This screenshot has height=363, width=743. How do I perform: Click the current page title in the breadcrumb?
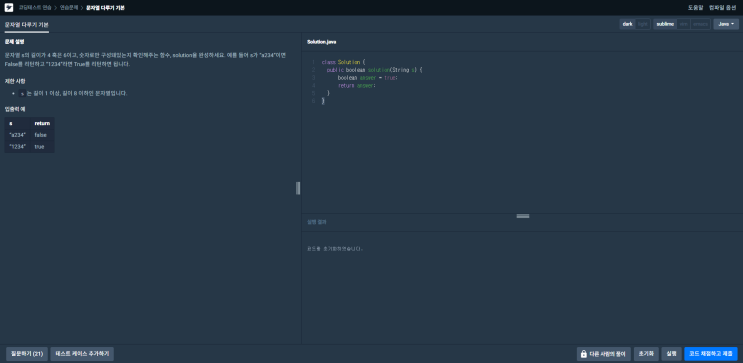(x=105, y=8)
